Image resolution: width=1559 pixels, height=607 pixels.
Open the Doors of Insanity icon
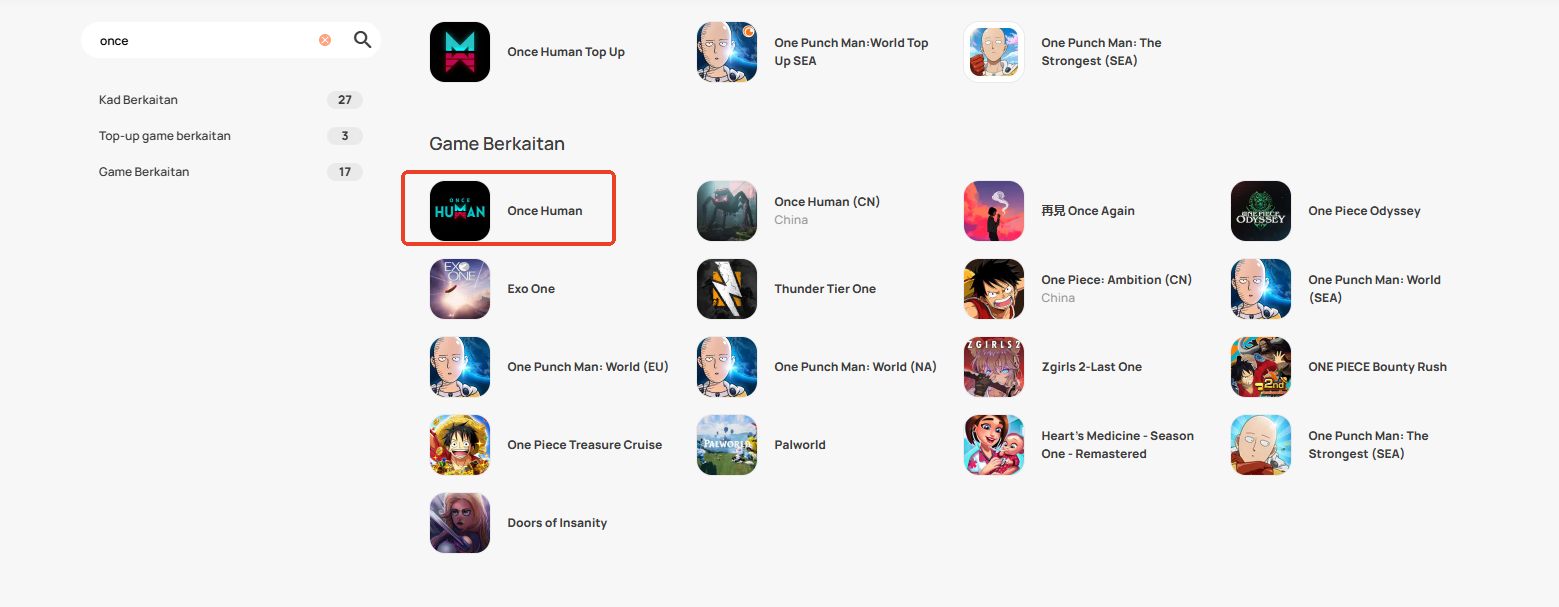tap(460, 523)
